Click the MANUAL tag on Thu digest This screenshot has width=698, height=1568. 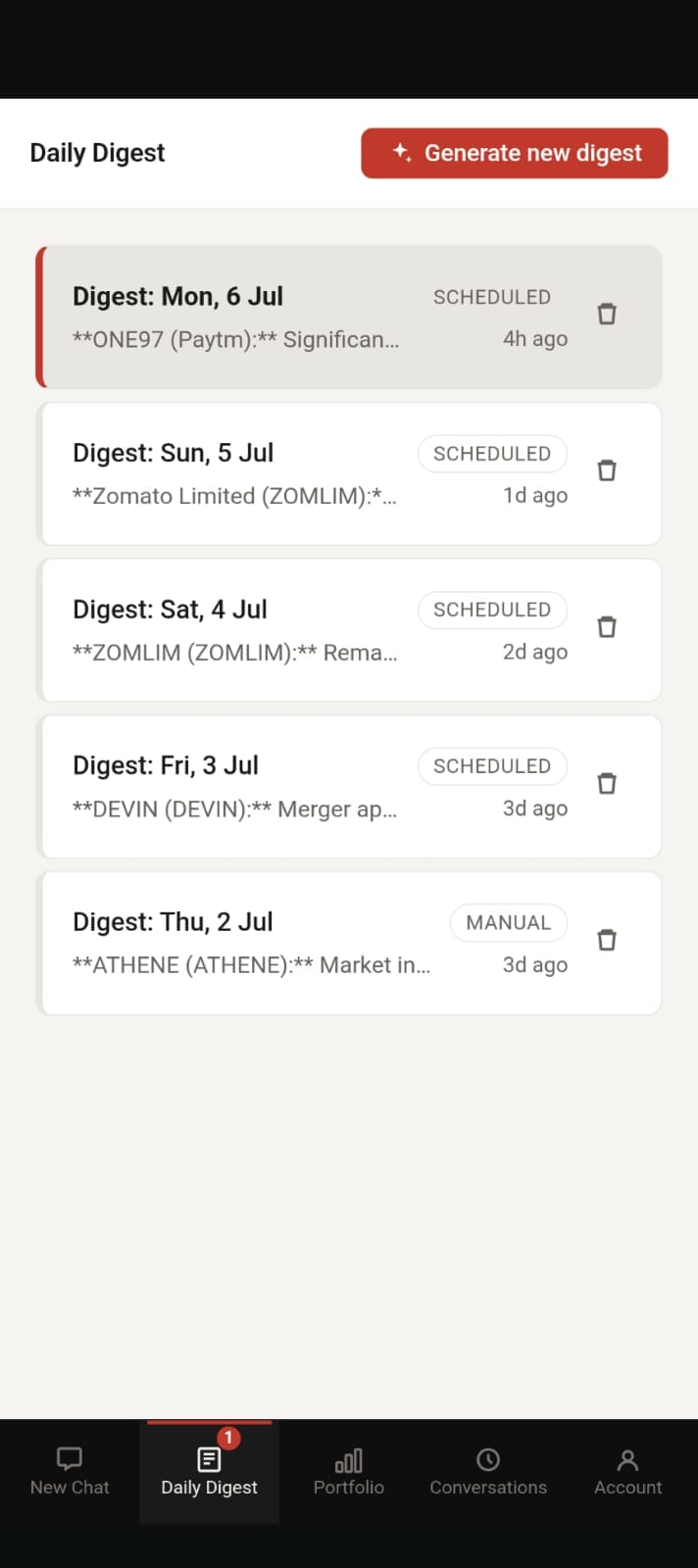pyautogui.click(x=509, y=922)
